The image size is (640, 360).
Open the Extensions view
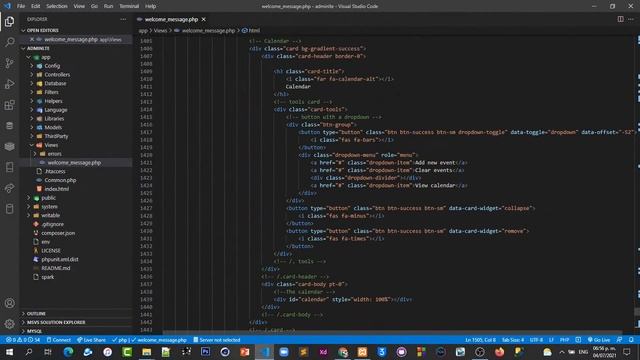coord(9,105)
